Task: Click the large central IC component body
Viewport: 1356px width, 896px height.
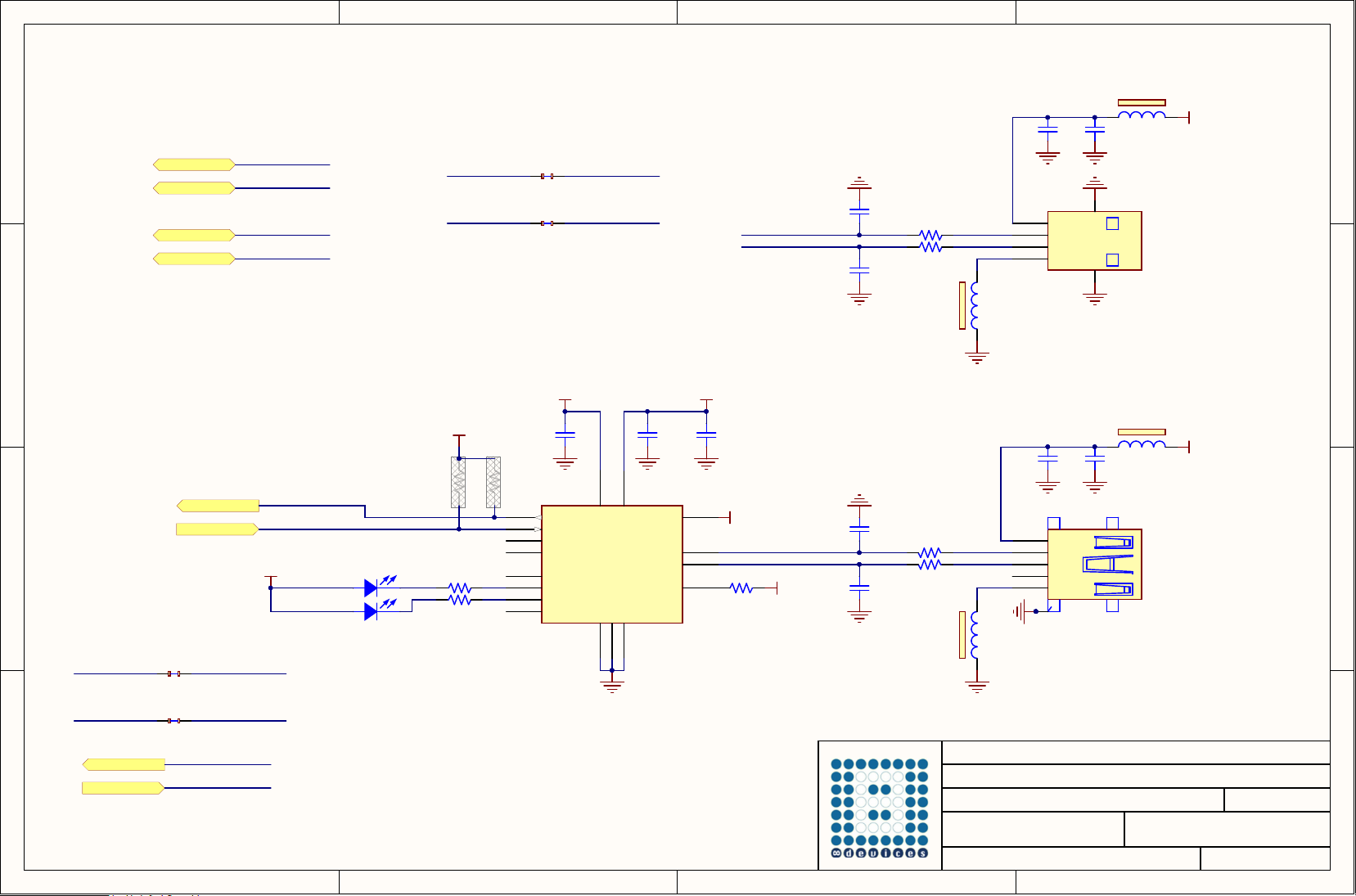Action: click(x=611, y=564)
